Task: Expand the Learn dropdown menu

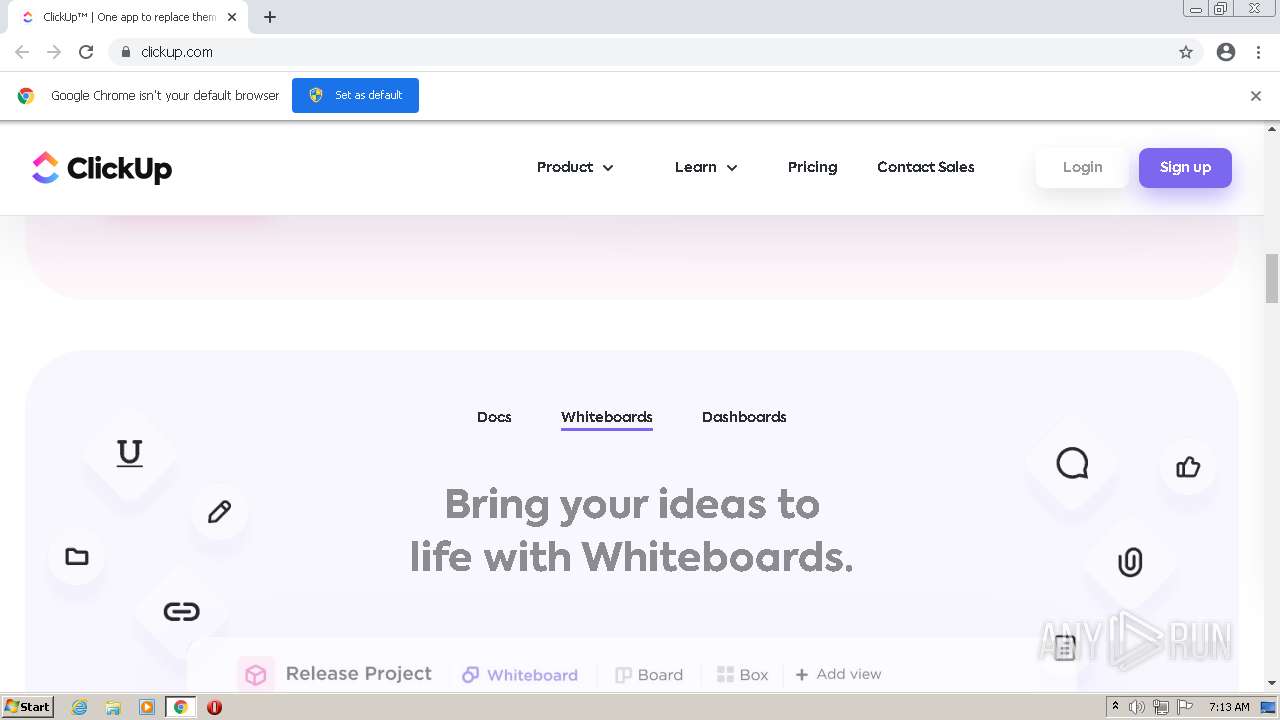Action: tap(706, 167)
